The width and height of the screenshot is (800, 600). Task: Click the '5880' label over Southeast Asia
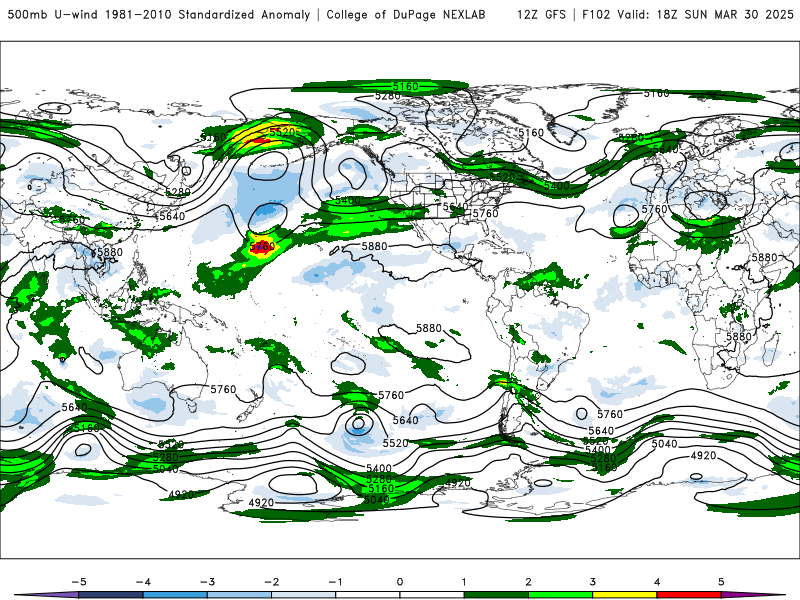[x=109, y=252]
